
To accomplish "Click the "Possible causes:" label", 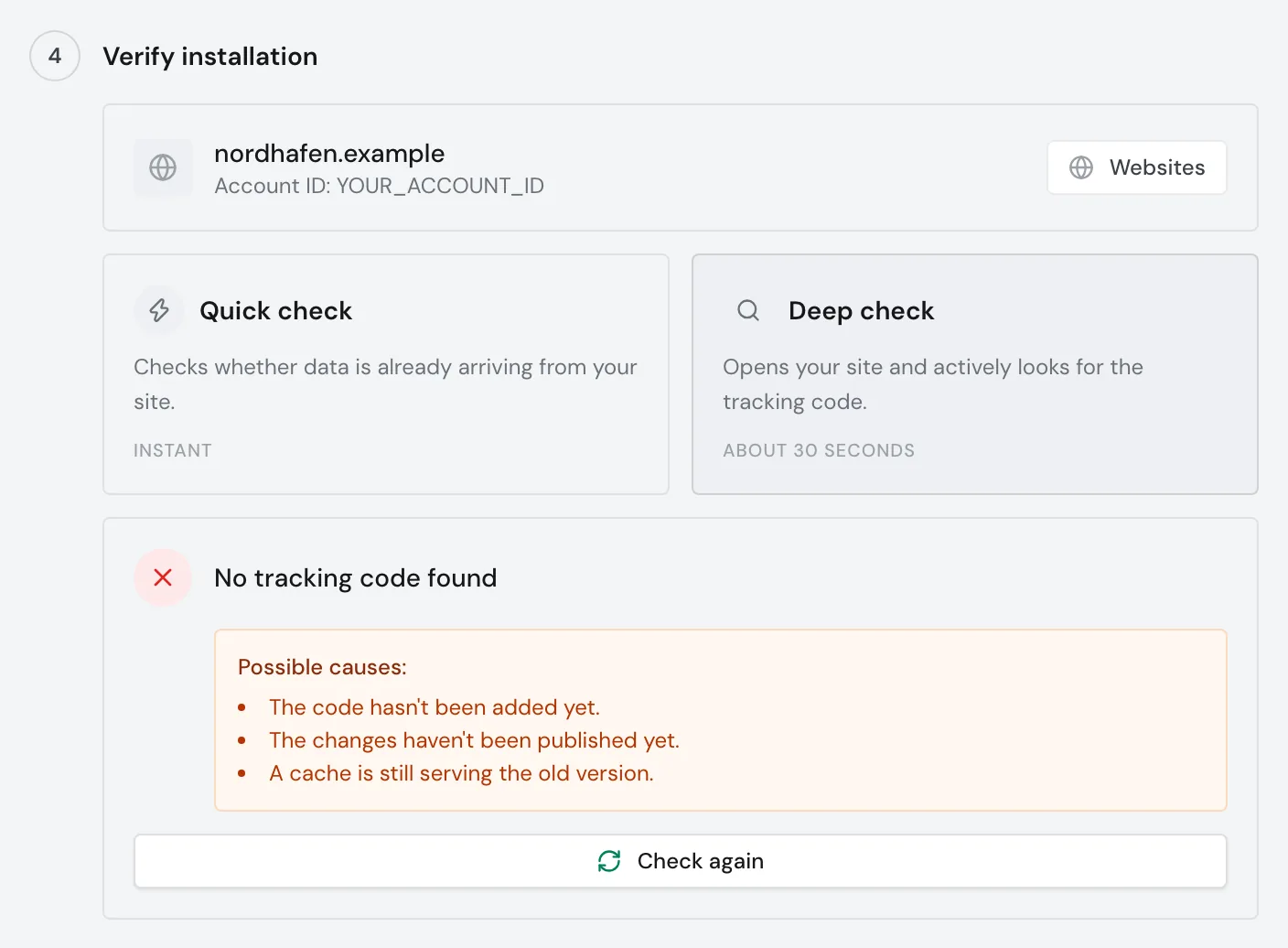I will coord(322,667).
